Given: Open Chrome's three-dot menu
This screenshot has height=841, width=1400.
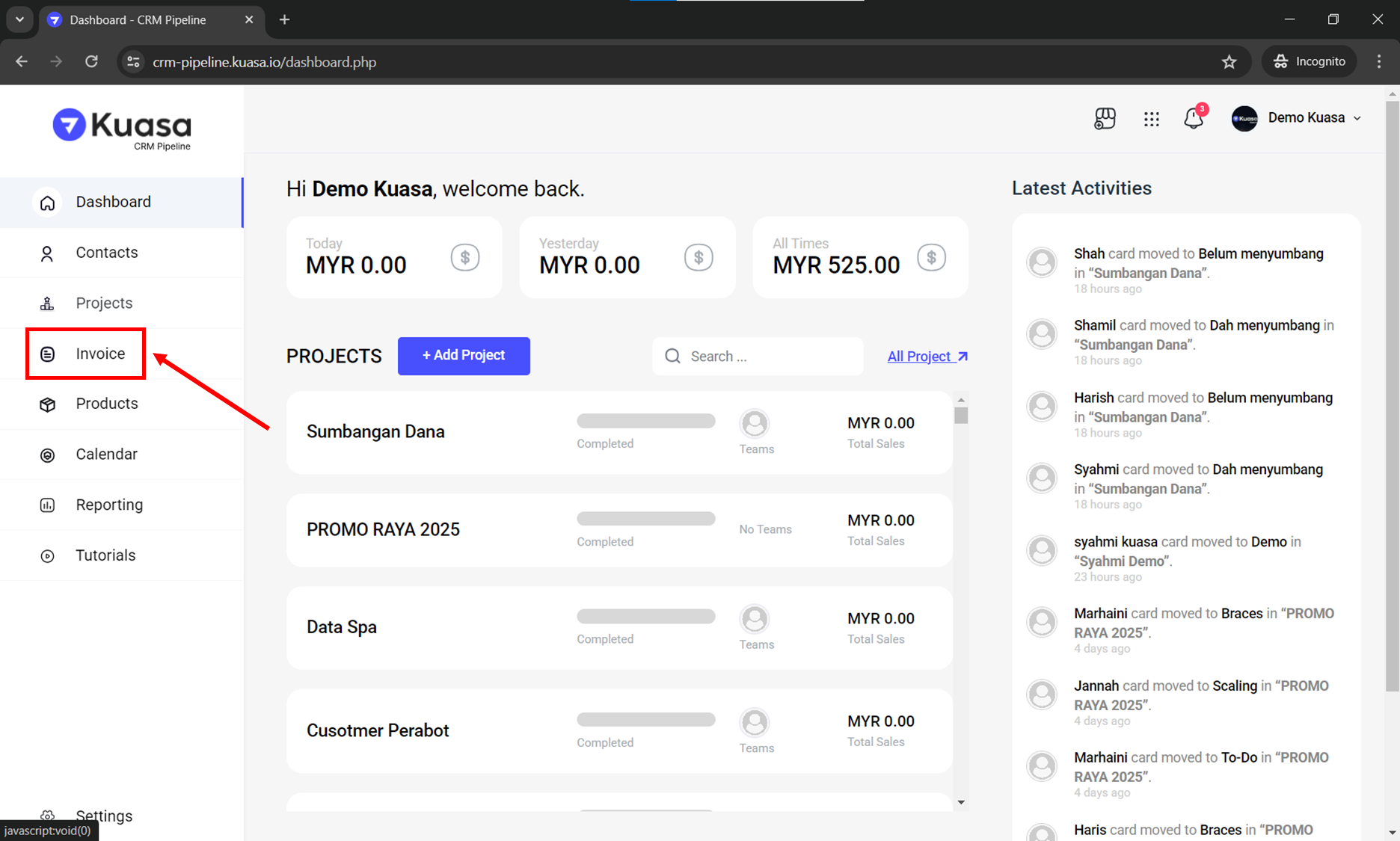Looking at the screenshot, I should (1379, 62).
